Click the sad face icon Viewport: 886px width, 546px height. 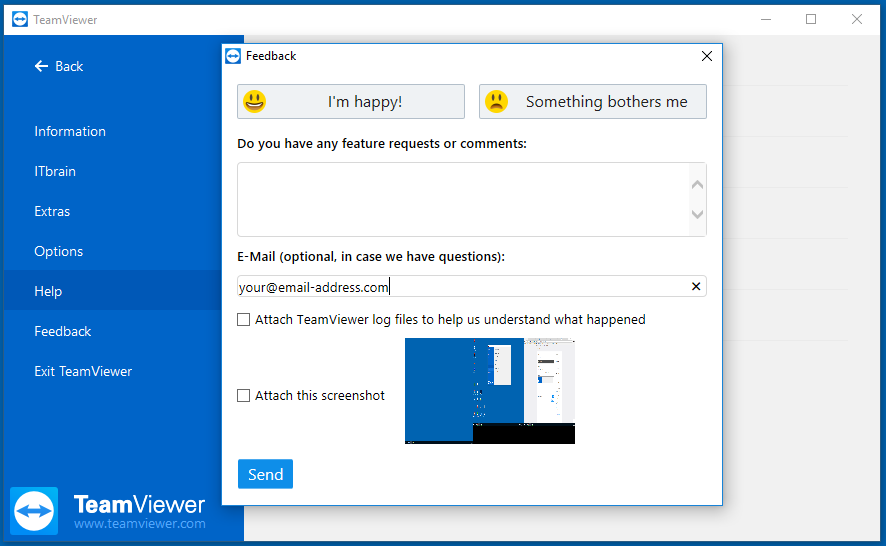496,102
